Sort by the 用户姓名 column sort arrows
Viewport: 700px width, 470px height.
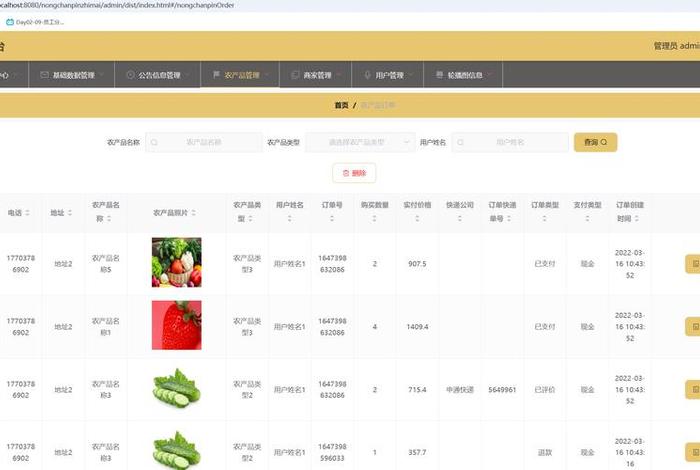289,218
